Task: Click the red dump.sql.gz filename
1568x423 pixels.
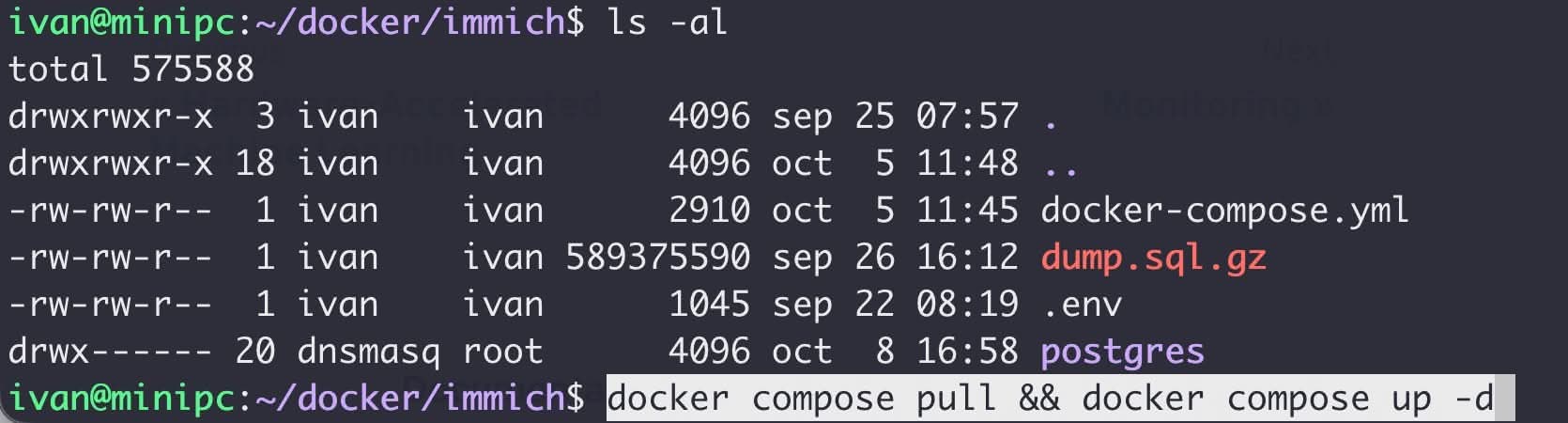Action: (1153, 258)
